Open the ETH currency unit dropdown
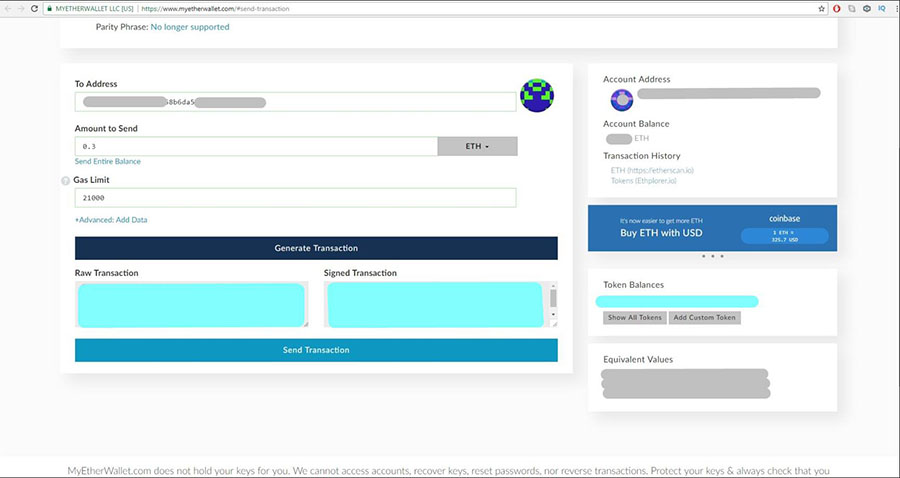Viewport: 900px width, 478px height. click(477, 146)
